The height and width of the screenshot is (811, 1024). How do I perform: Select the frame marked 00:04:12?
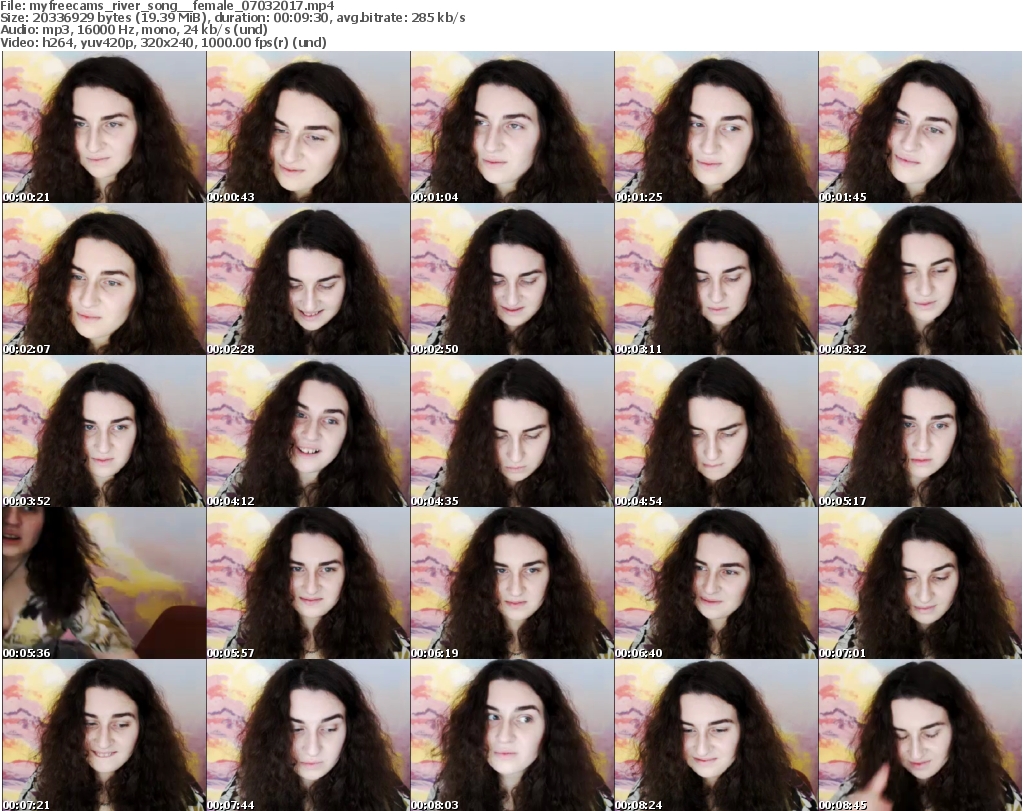(308, 431)
